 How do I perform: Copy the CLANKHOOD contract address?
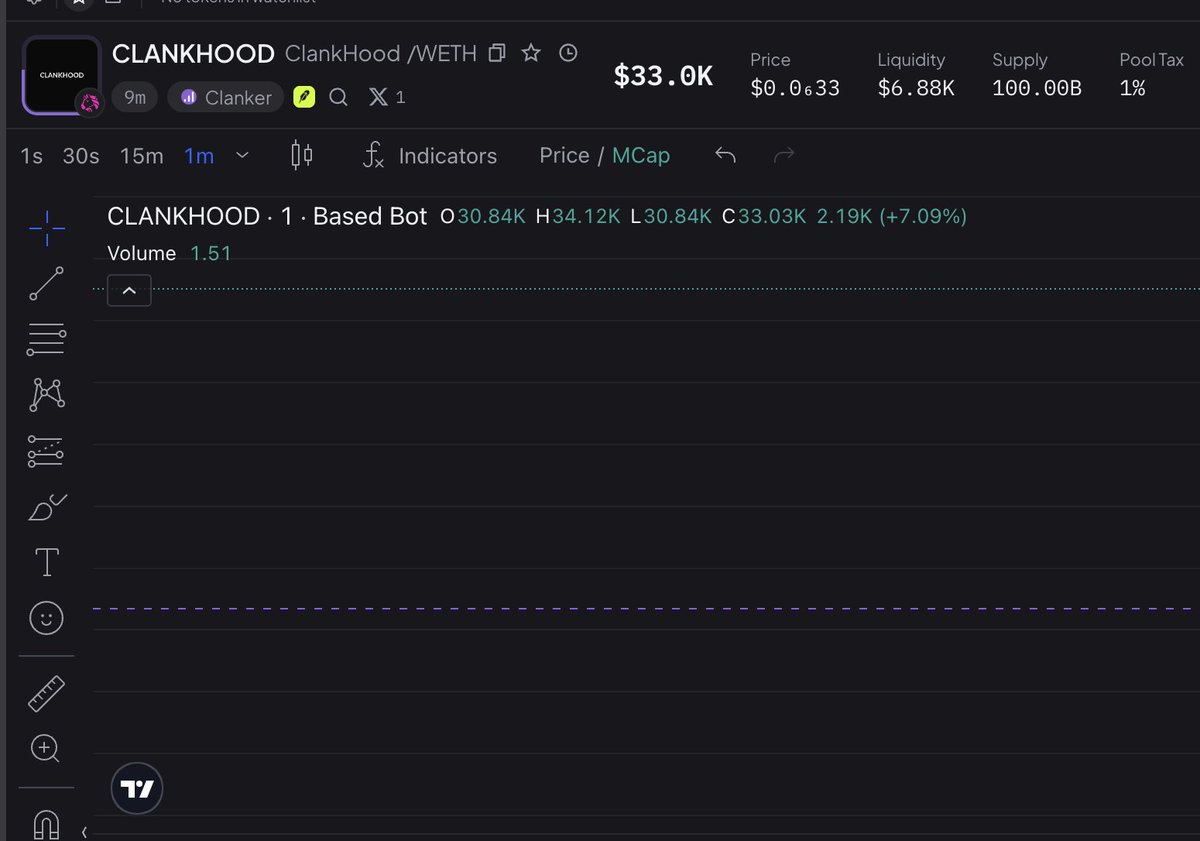tap(497, 53)
